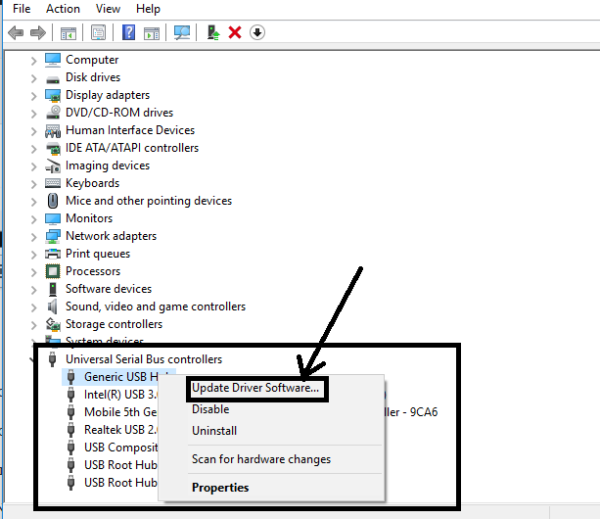Open the Help menu

click(148, 9)
